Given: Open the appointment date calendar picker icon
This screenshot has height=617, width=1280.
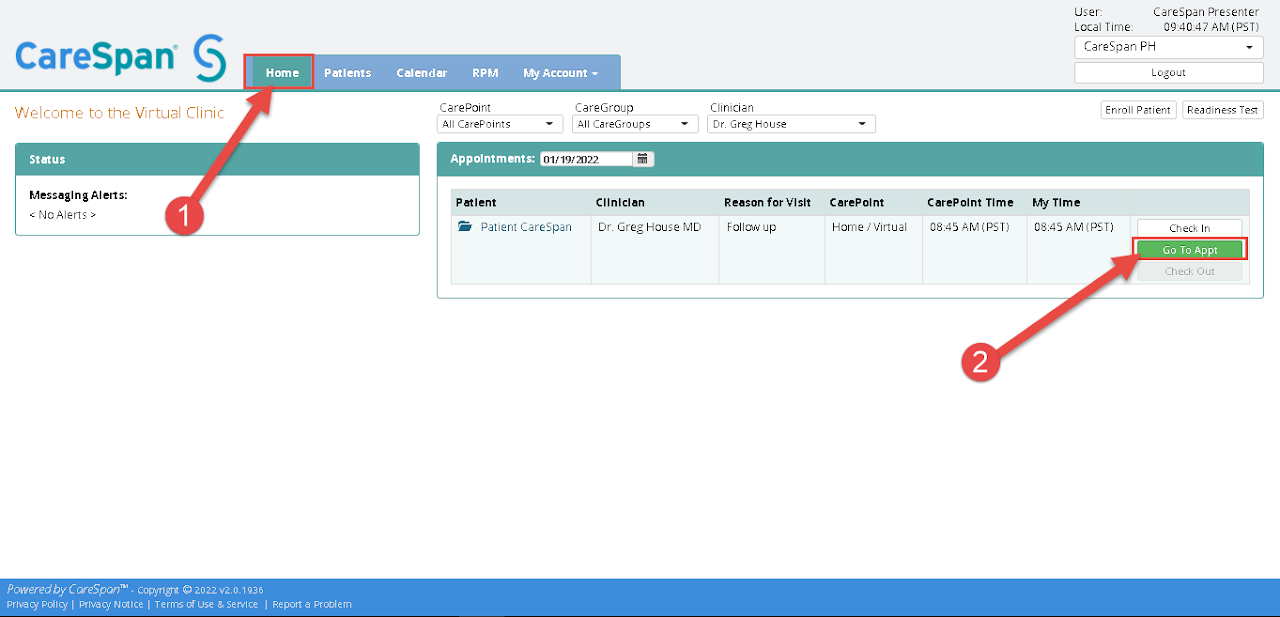Looking at the screenshot, I should (x=643, y=159).
